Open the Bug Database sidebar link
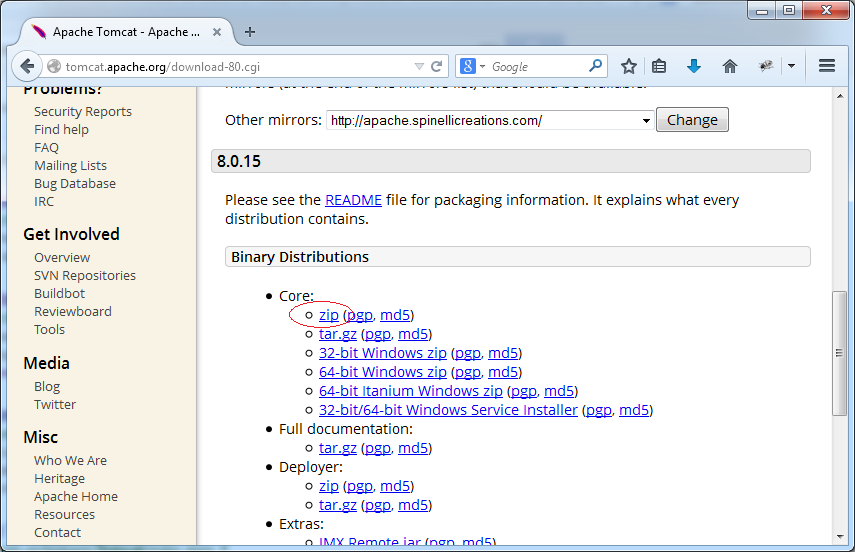Image resolution: width=855 pixels, height=552 pixels. coord(75,184)
